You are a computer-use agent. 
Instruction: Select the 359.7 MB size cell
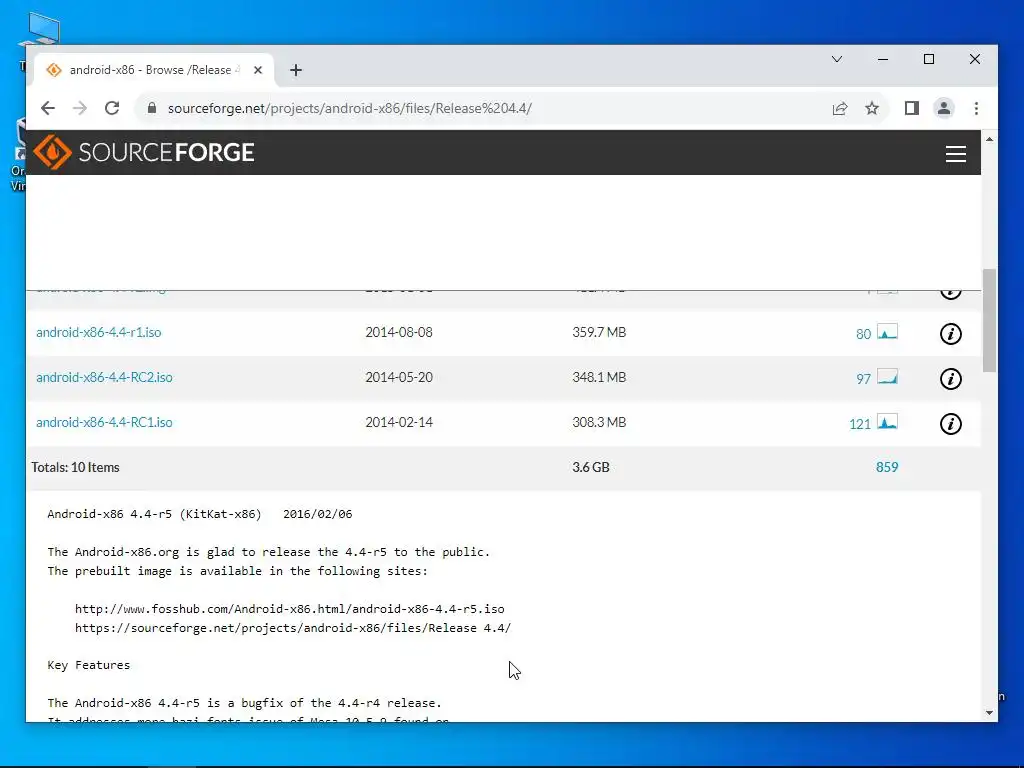coord(599,332)
